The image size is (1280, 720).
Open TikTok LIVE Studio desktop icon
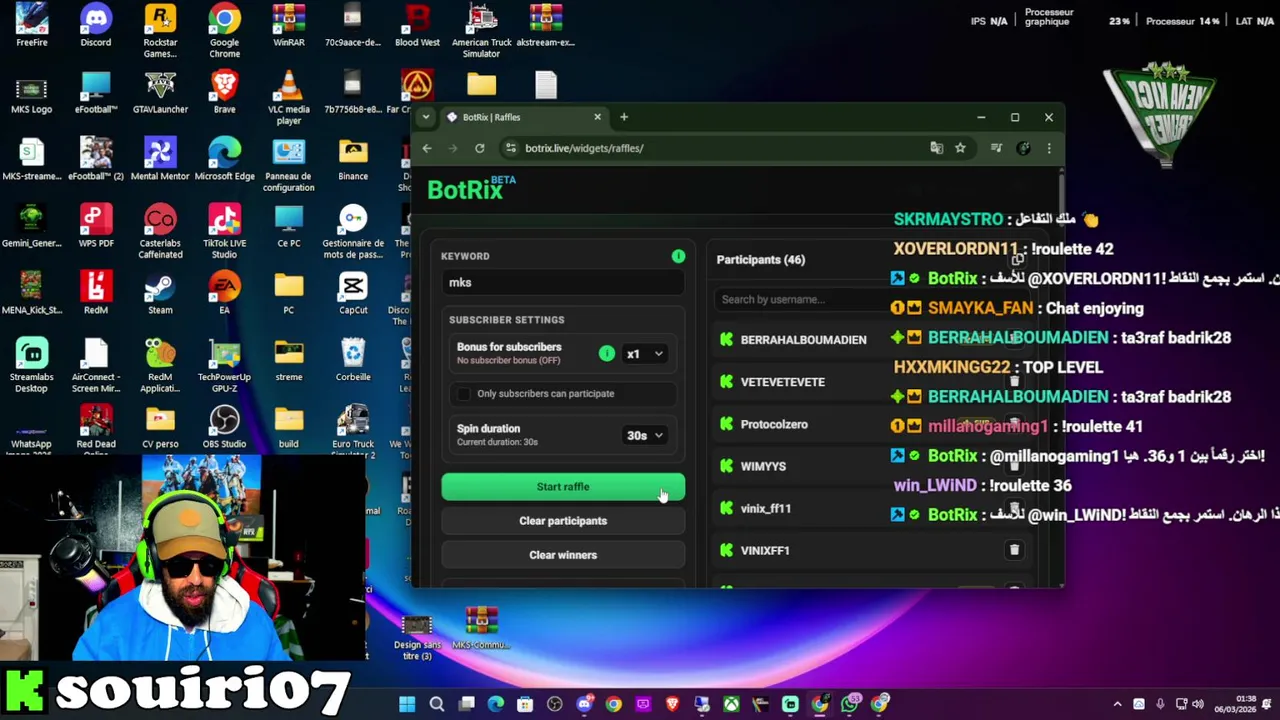coord(224,232)
